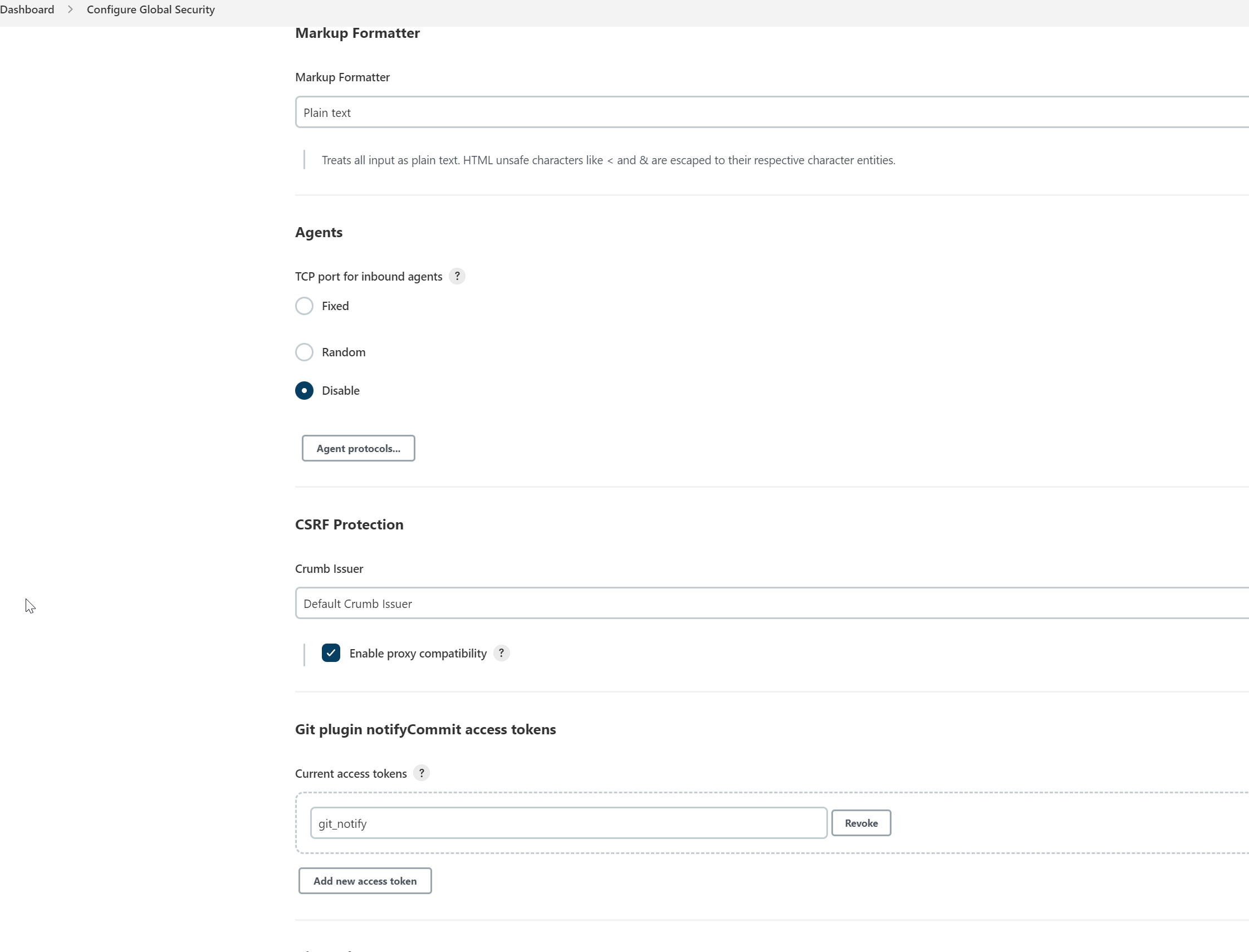The image size is (1249, 952).
Task: Open help for Enable proxy compatibility
Action: coord(501,653)
